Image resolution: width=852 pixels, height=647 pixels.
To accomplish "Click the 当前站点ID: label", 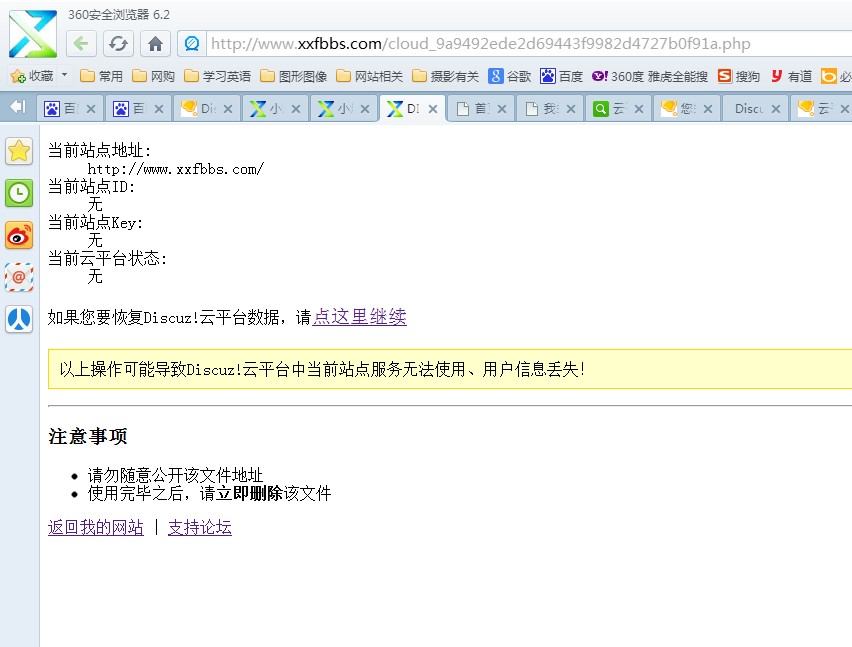I will pyautogui.click(x=91, y=187).
